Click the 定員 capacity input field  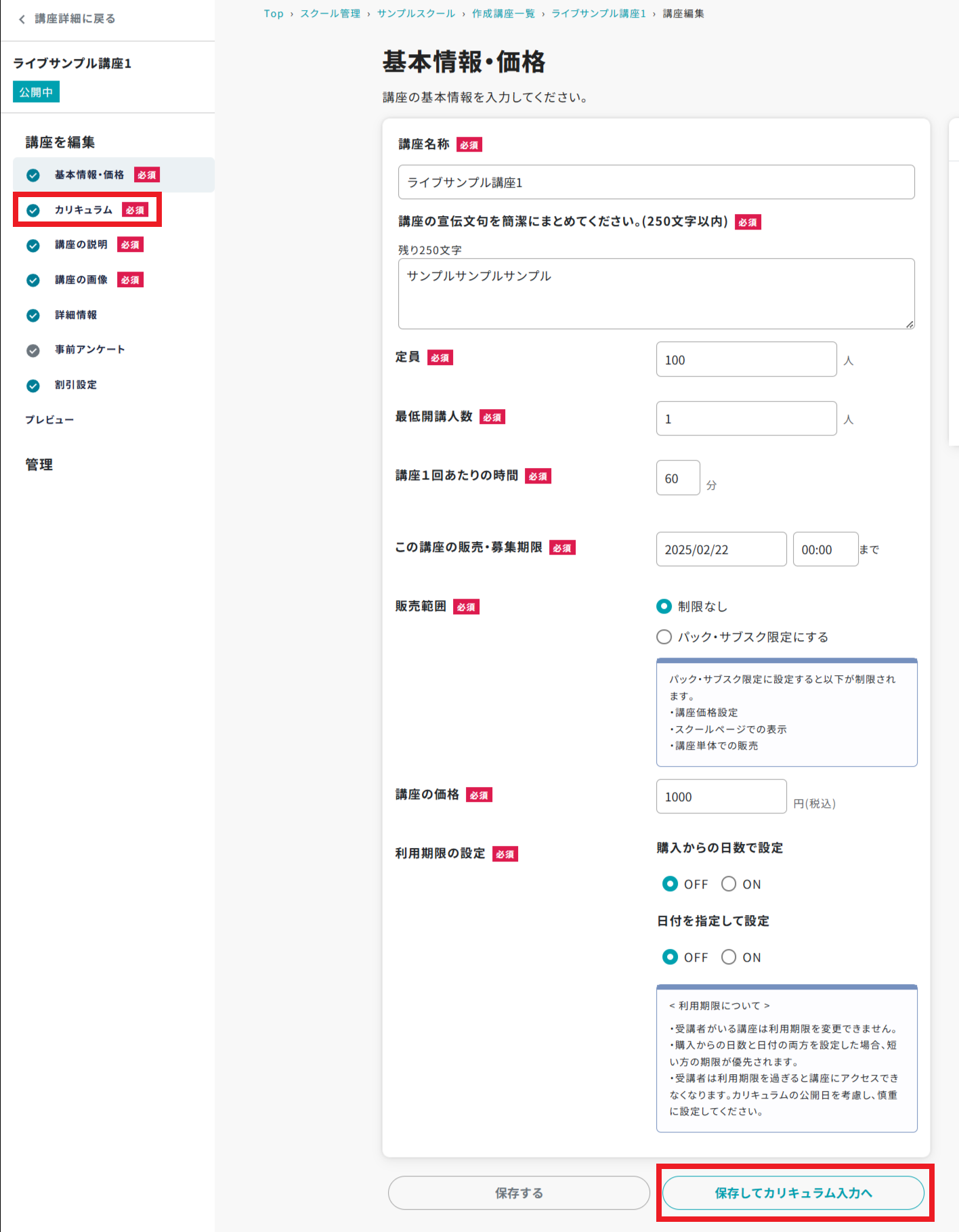[746, 360]
